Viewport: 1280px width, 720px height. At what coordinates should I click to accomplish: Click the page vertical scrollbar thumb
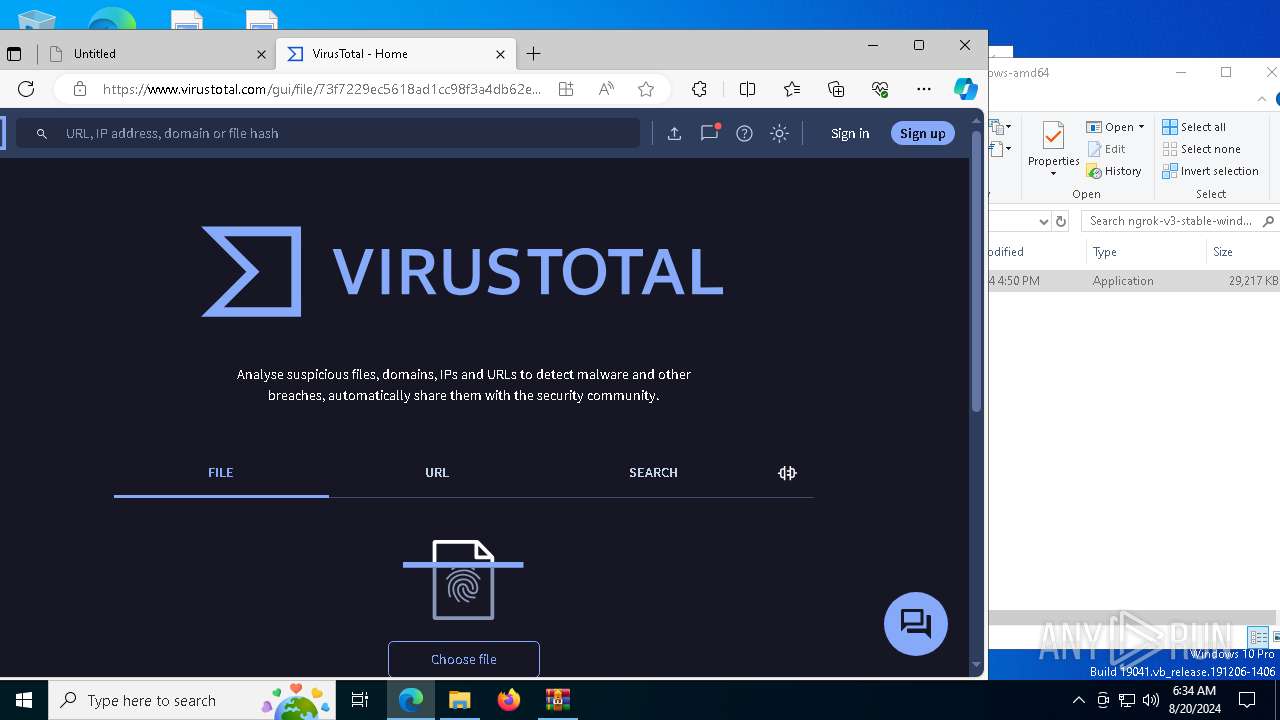click(977, 270)
